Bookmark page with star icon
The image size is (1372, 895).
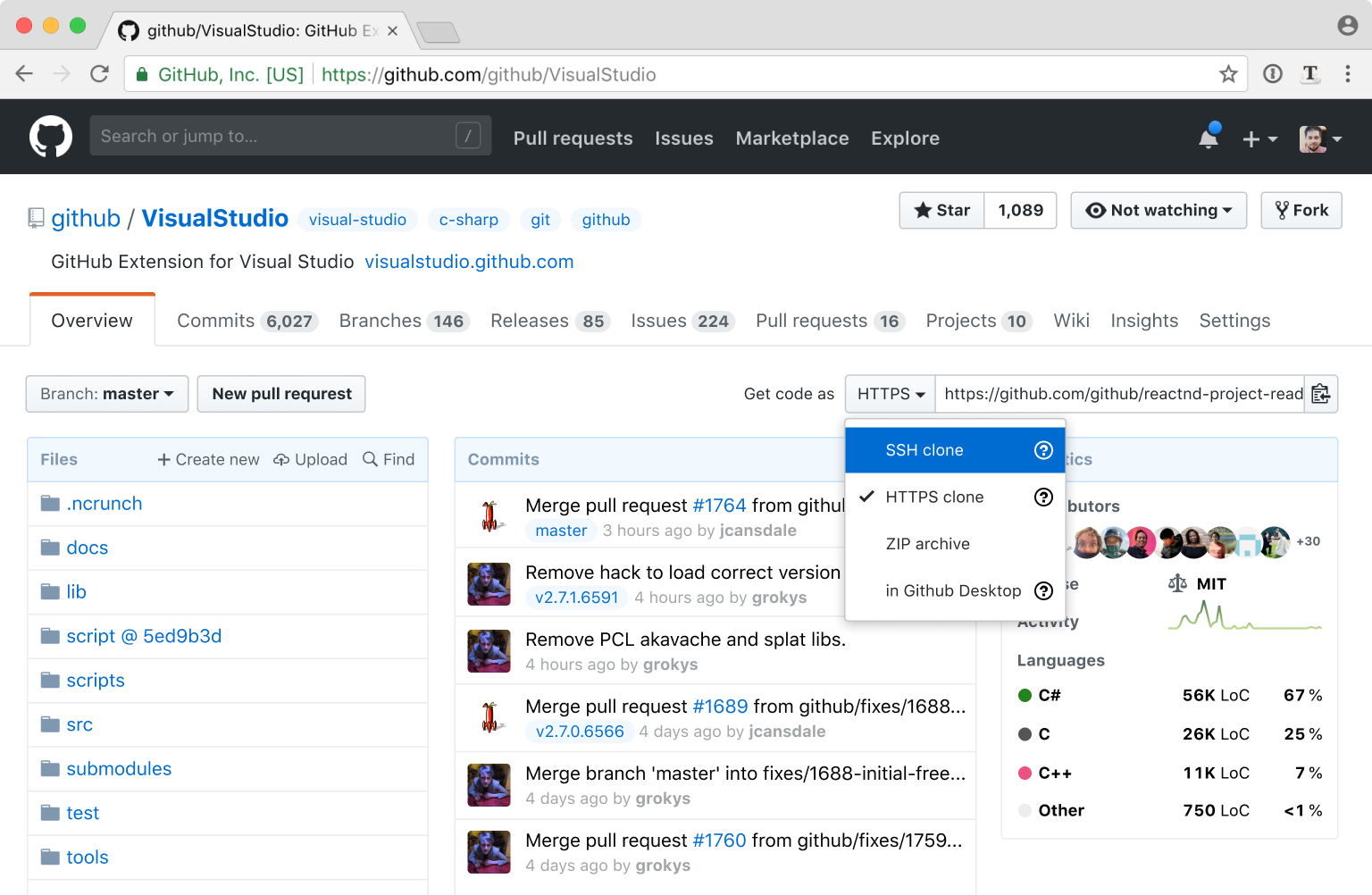pyautogui.click(x=1228, y=74)
